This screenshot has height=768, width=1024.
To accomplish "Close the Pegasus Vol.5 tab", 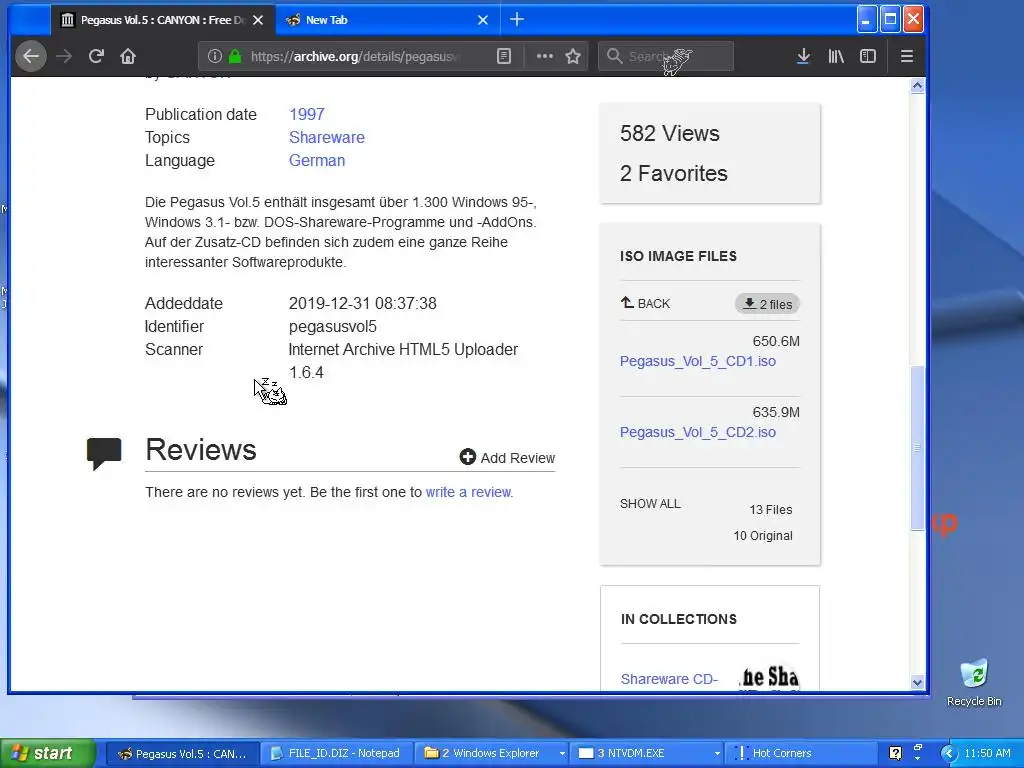I will [258, 20].
